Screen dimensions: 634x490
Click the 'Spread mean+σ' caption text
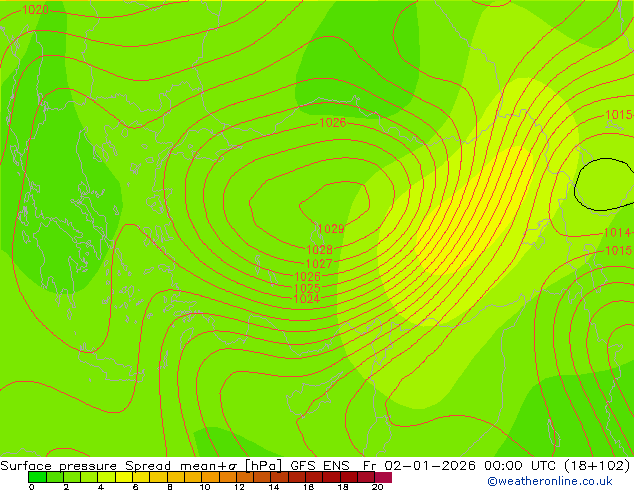pyautogui.click(x=181, y=466)
